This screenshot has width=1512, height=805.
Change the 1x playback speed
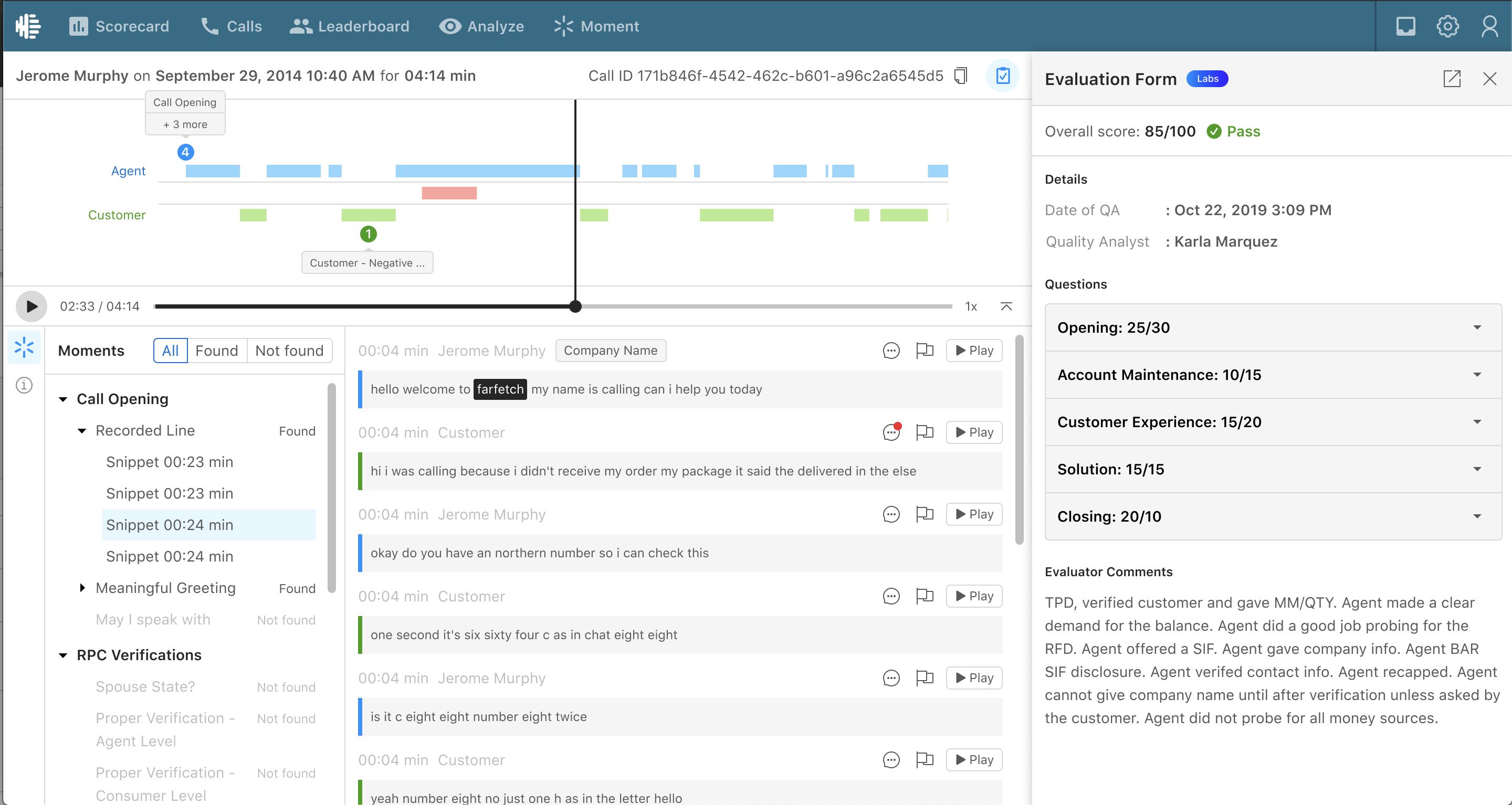click(x=971, y=306)
